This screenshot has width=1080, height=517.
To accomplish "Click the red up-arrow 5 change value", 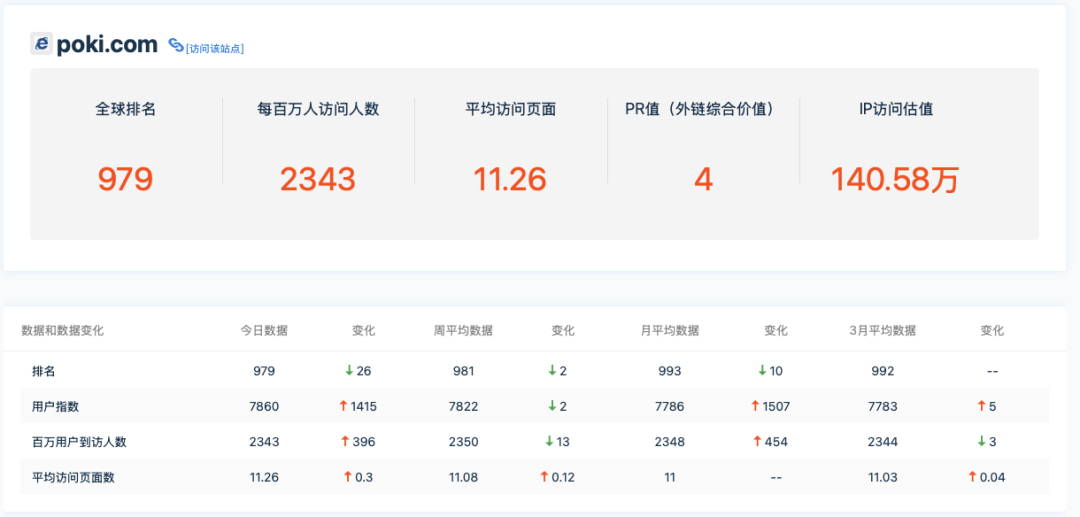I will pyautogui.click(x=987, y=406).
